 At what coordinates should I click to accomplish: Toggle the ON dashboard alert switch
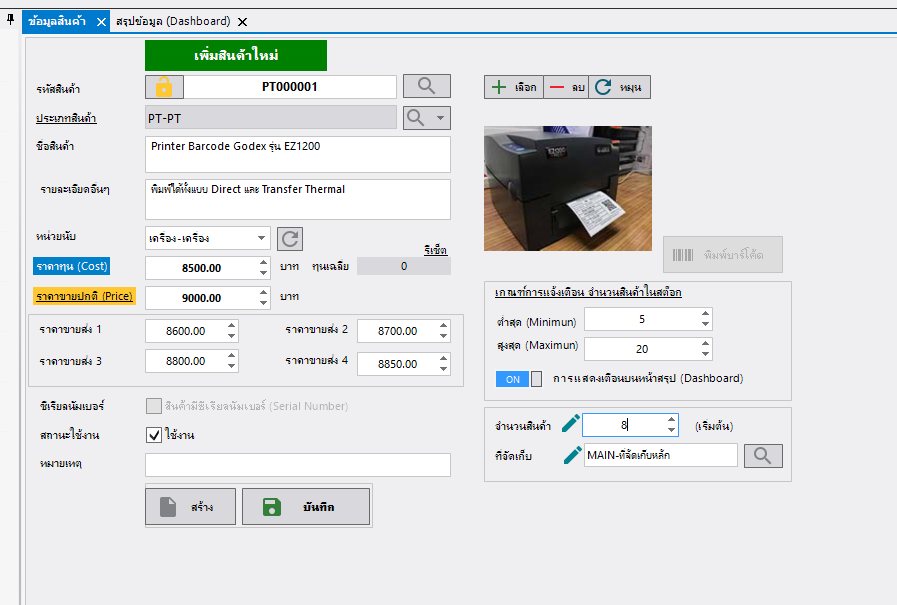coord(519,379)
